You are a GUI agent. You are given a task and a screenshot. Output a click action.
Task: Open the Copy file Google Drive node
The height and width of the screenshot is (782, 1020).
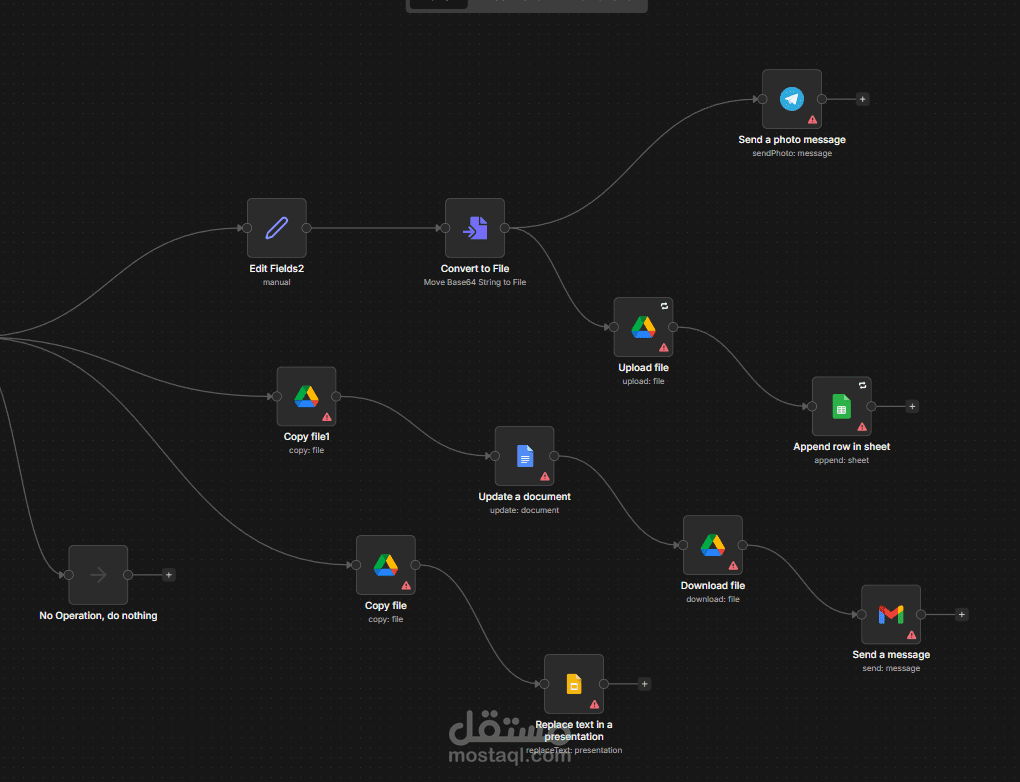tap(386, 565)
